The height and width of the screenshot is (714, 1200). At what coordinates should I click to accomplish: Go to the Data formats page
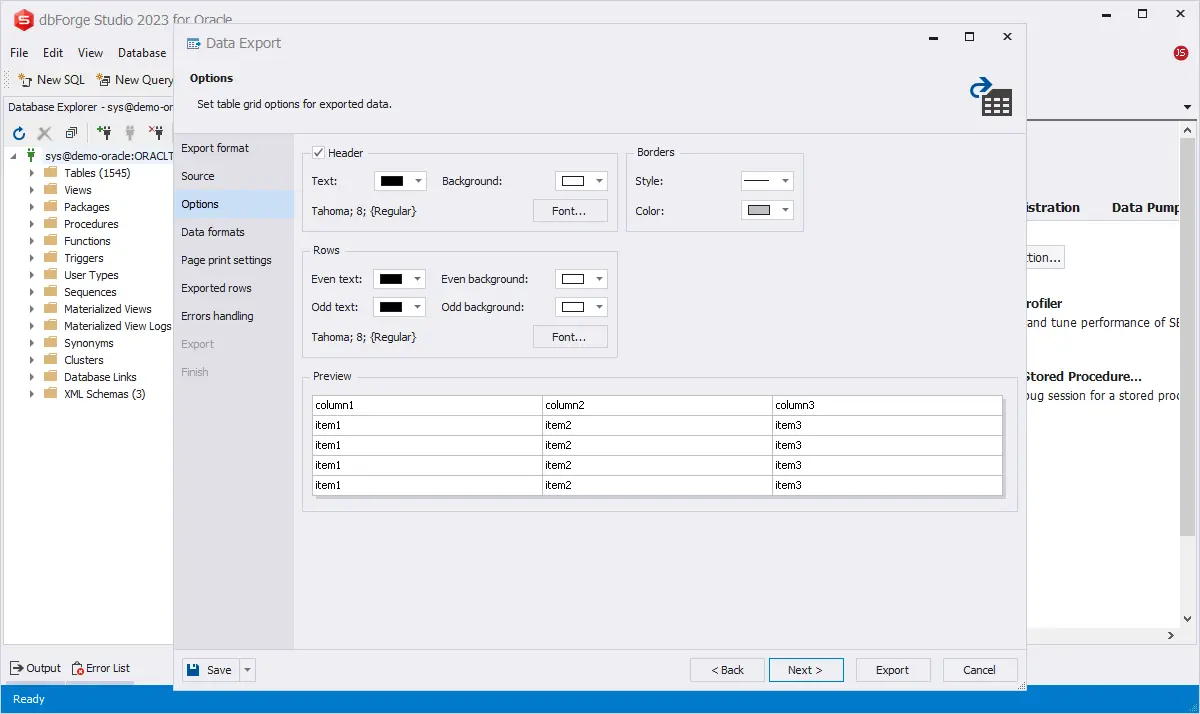coord(212,232)
